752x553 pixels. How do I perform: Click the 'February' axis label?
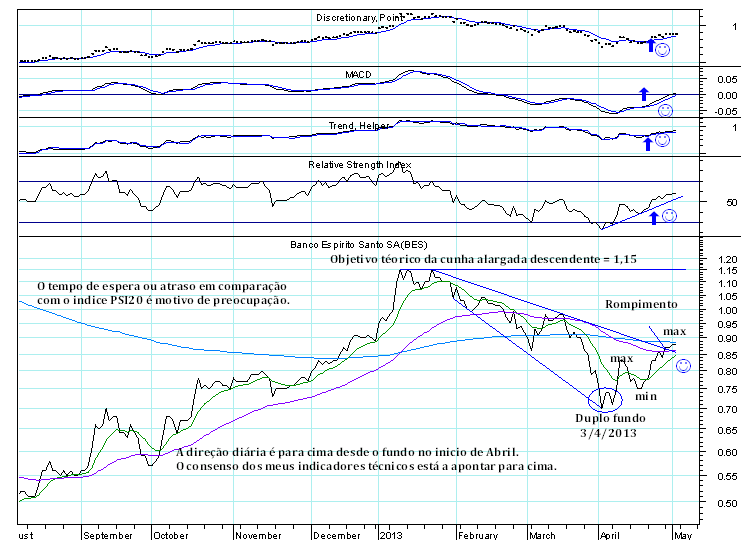pyautogui.click(x=478, y=536)
